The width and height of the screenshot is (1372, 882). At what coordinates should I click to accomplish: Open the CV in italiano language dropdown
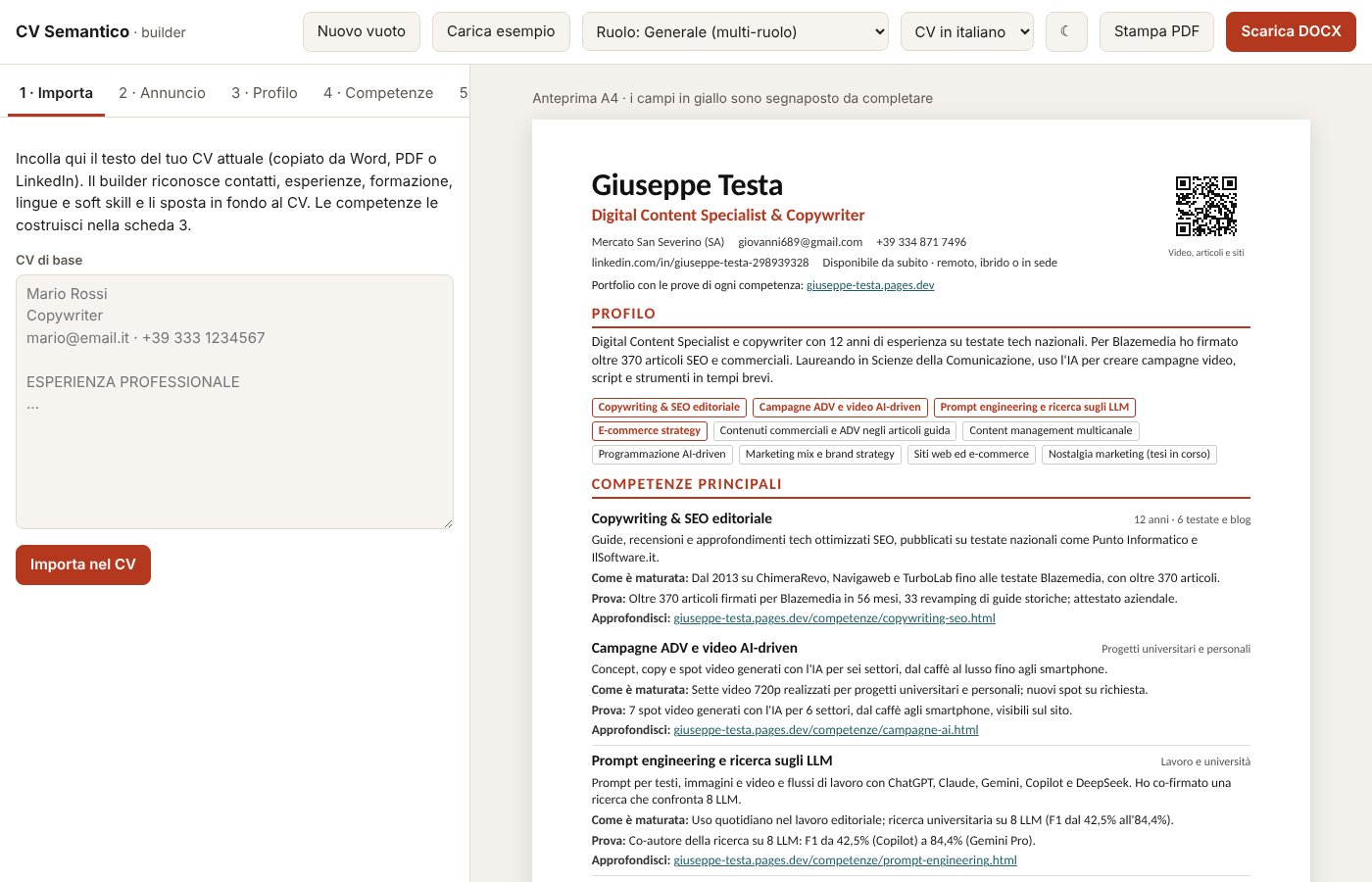point(967,31)
